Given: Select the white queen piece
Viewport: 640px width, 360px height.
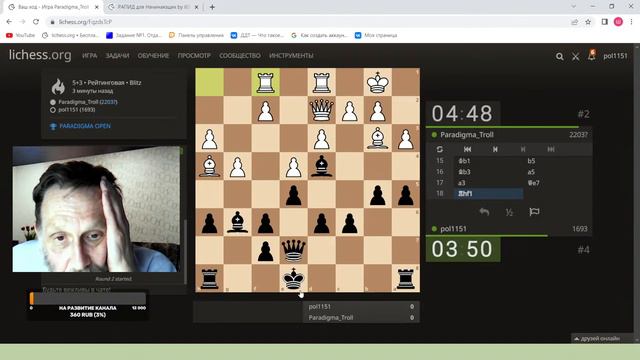Looking at the screenshot, I should pos(322,111).
